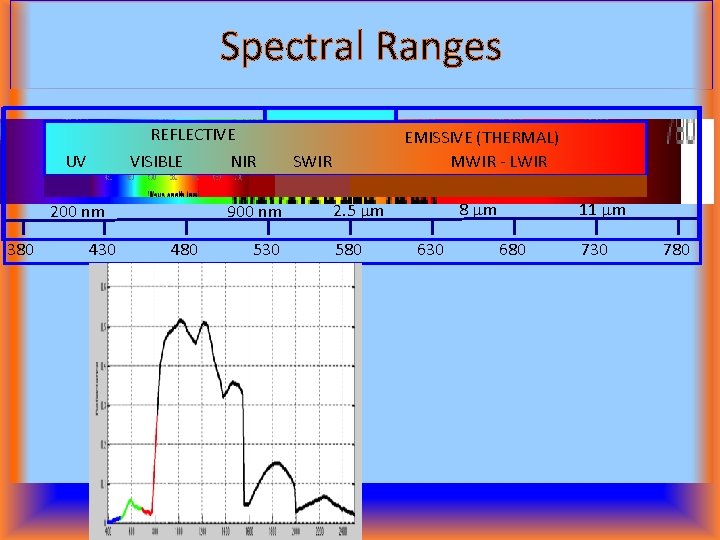720x540 pixels.
Task: Select the 530 scale value
Action: [x=266, y=250]
